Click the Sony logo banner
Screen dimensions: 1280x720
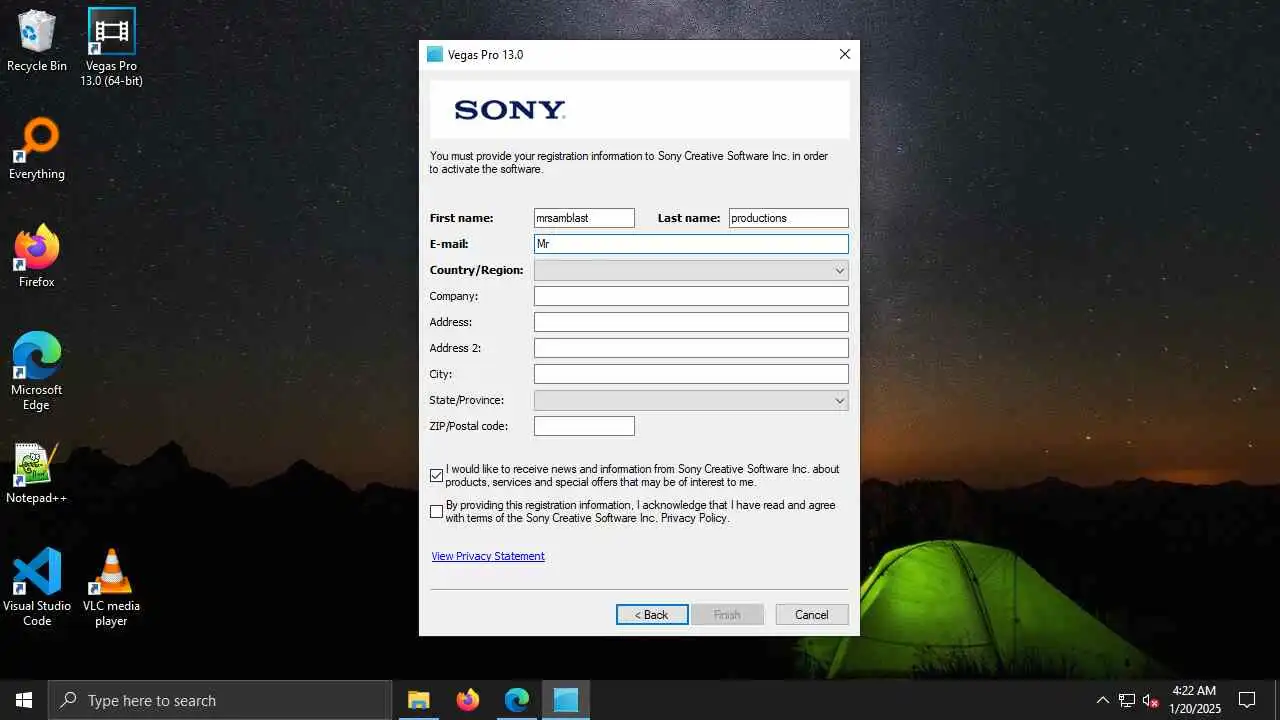point(640,110)
